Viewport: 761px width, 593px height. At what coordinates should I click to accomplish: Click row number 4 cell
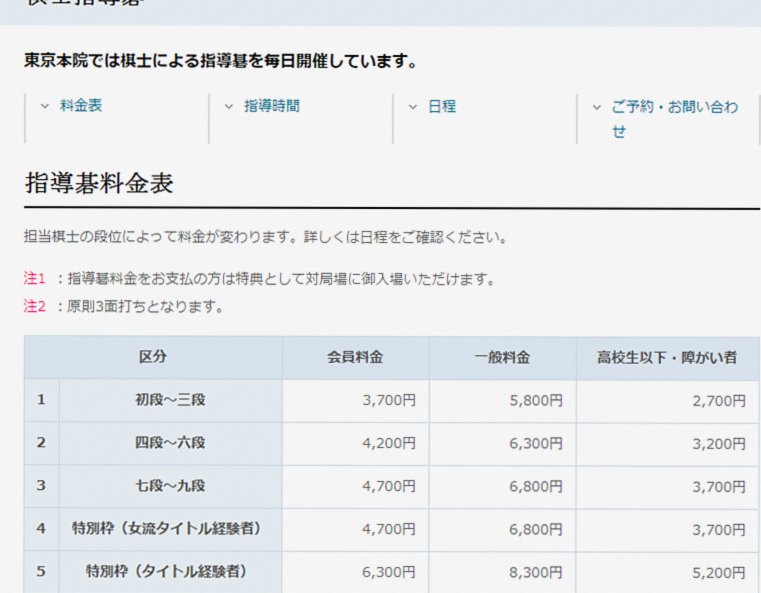coord(41,528)
